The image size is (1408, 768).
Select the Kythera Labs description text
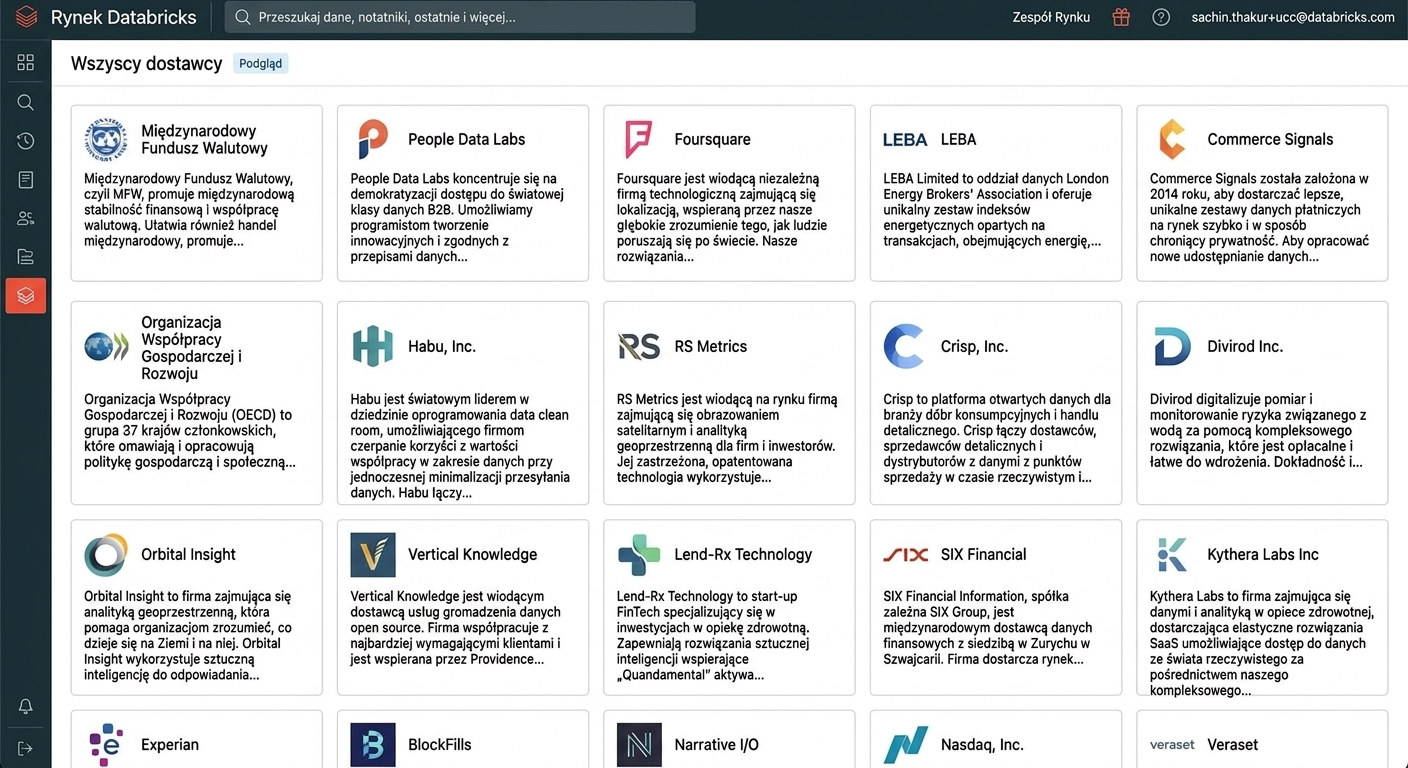[x=1262, y=644]
